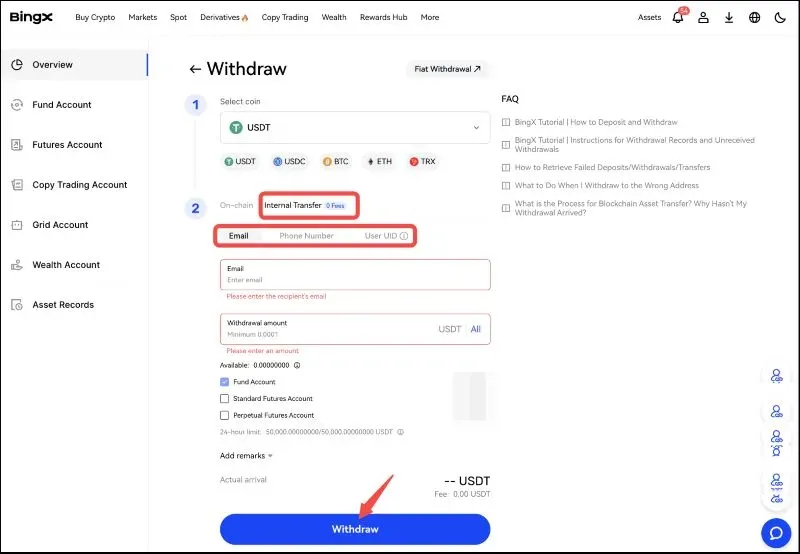Check the Standard Futures Account box

(224, 399)
